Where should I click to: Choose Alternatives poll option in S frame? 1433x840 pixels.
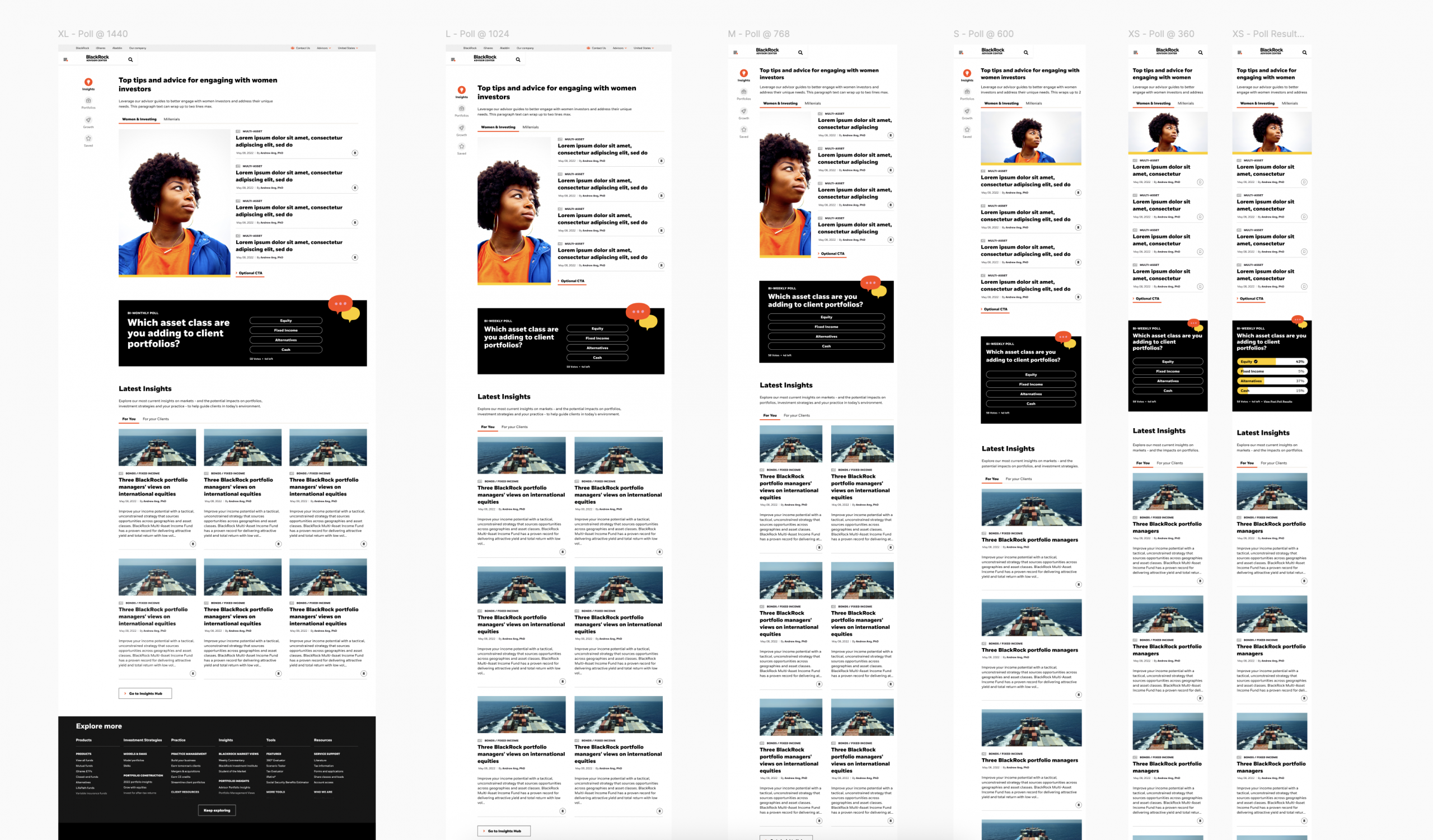point(1031,394)
